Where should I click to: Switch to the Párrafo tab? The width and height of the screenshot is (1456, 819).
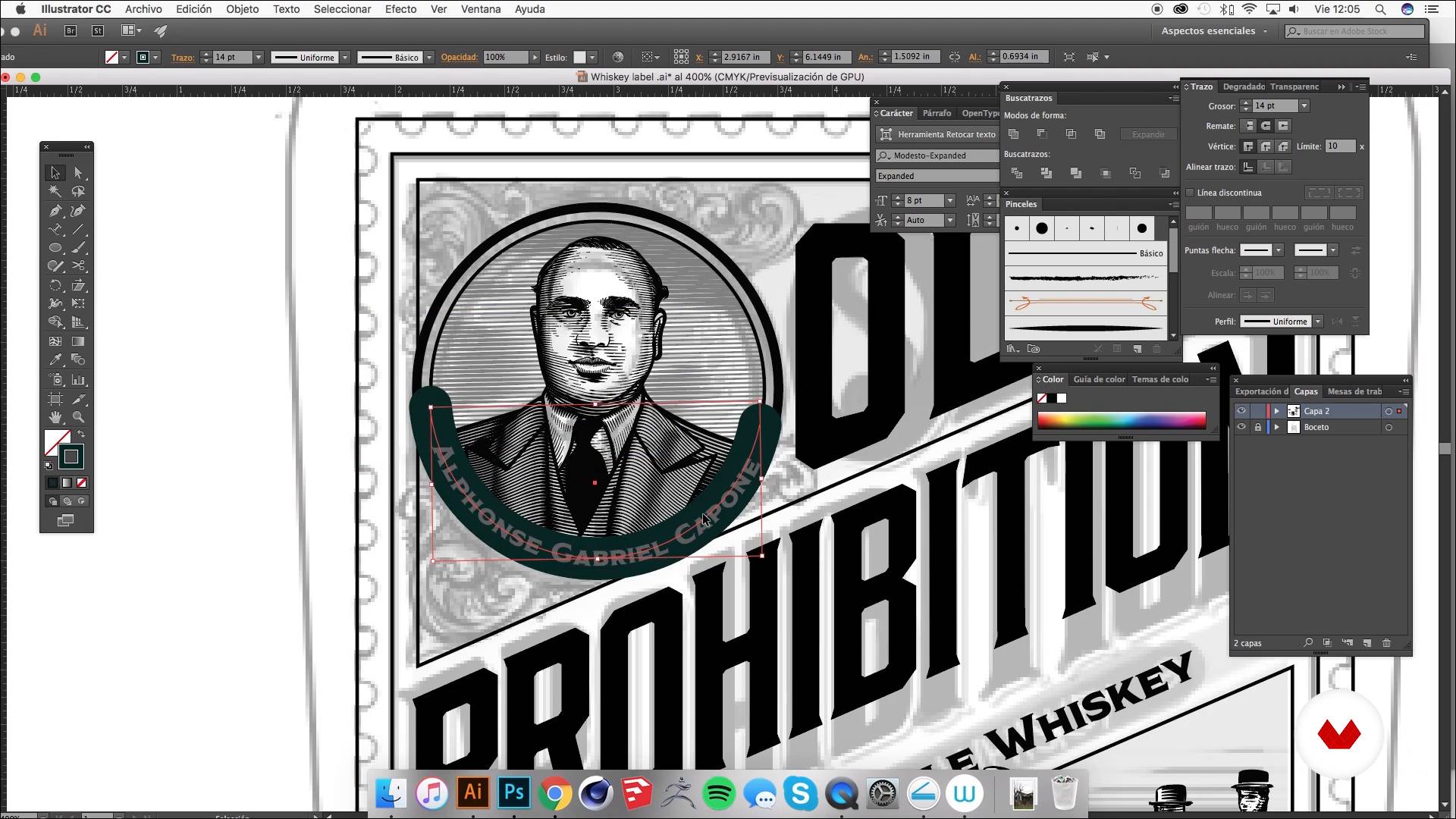pos(937,113)
